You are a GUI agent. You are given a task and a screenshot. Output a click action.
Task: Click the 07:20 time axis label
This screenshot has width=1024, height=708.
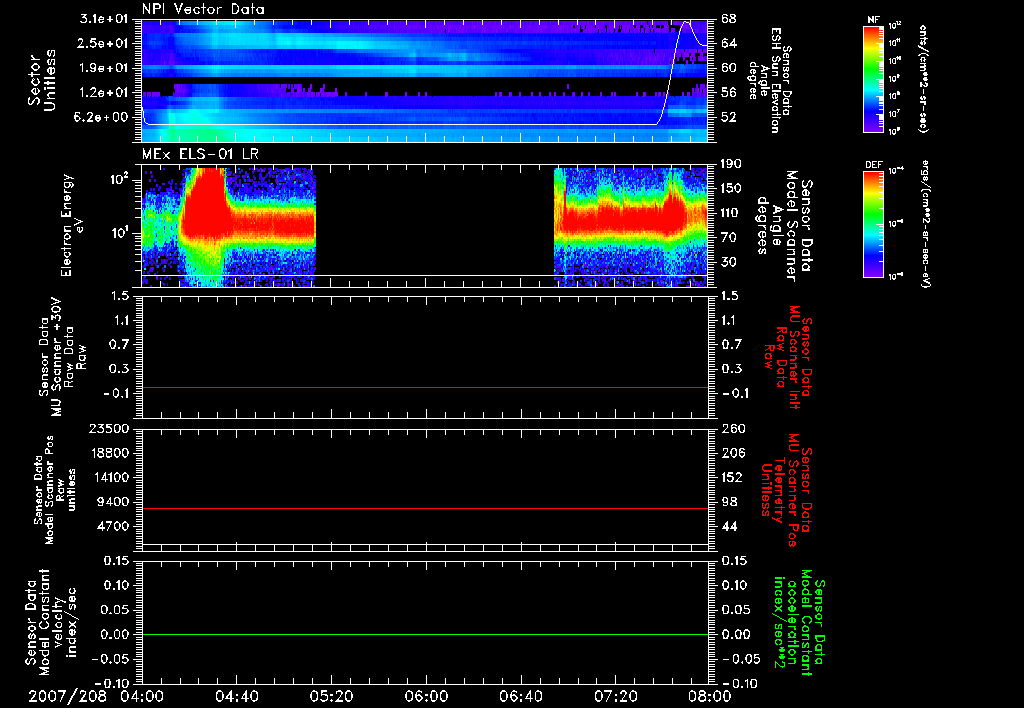615,696
